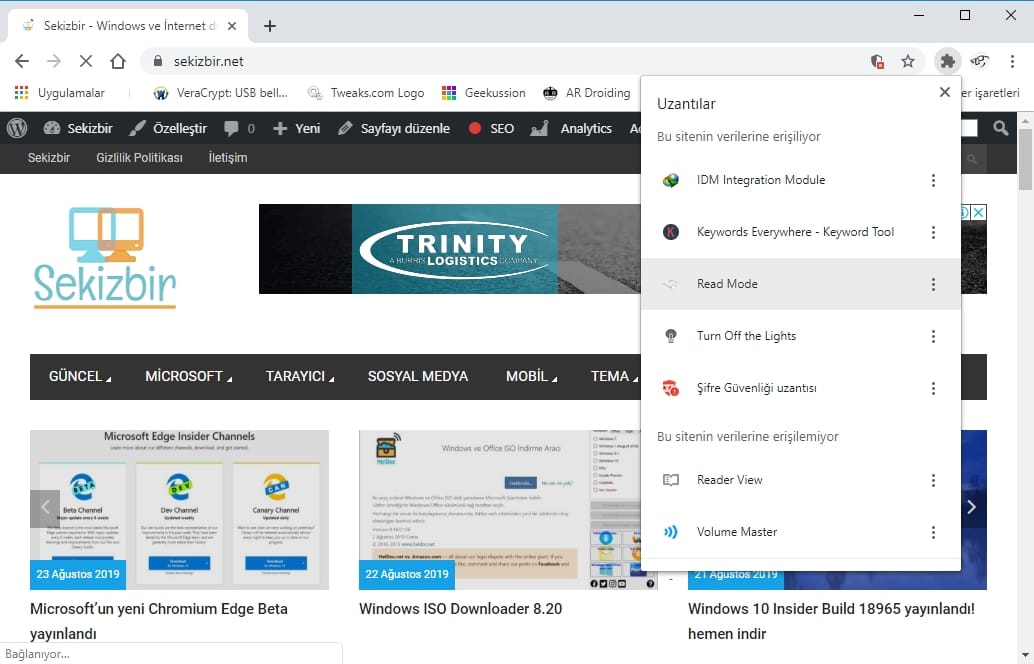Image resolution: width=1034 pixels, height=664 pixels.
Task: Stop loading the page
Action: (x=86, y=61)
